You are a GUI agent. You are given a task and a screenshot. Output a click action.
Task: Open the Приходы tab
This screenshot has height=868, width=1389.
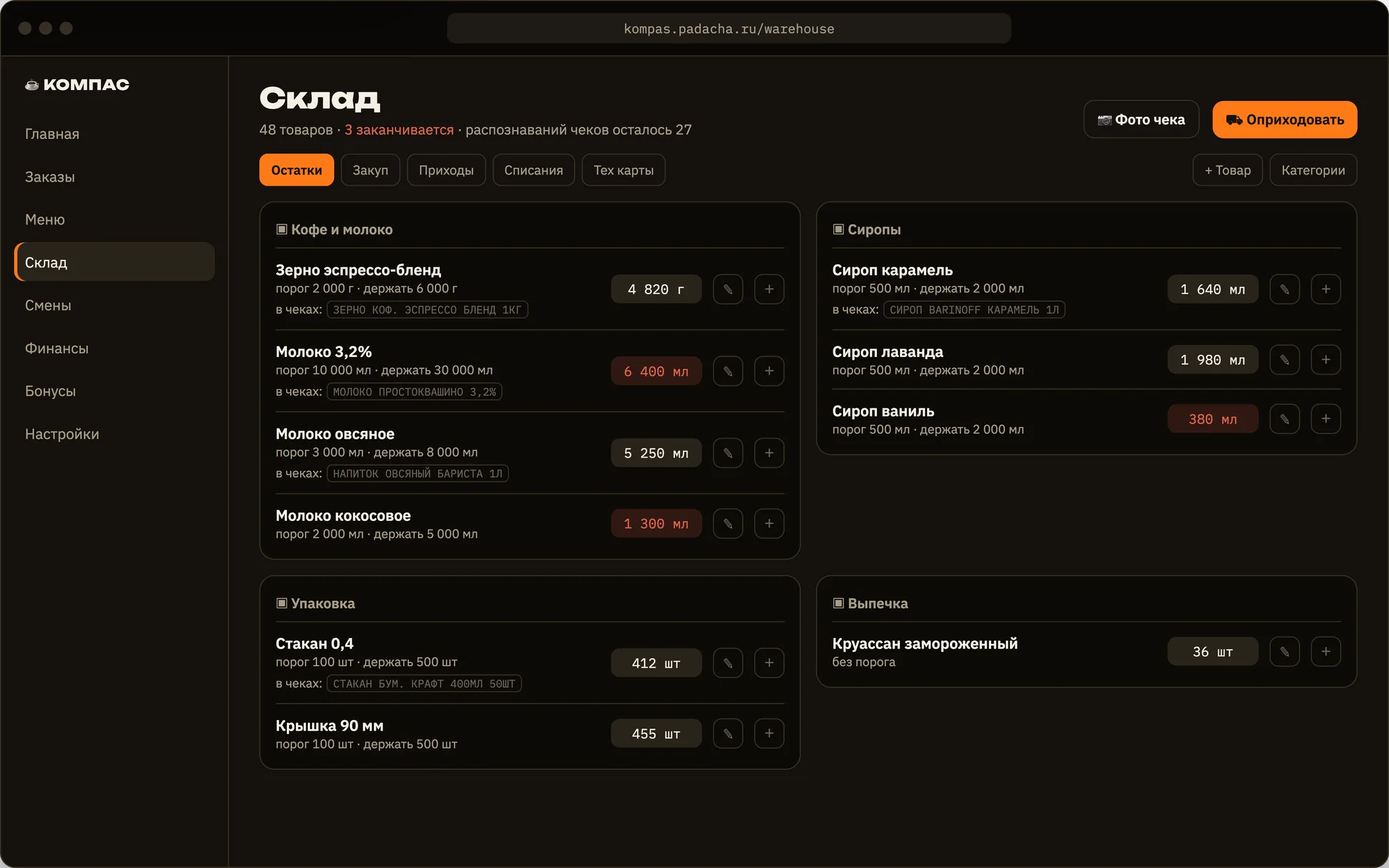pyautogui.click(x=447, y=170)
